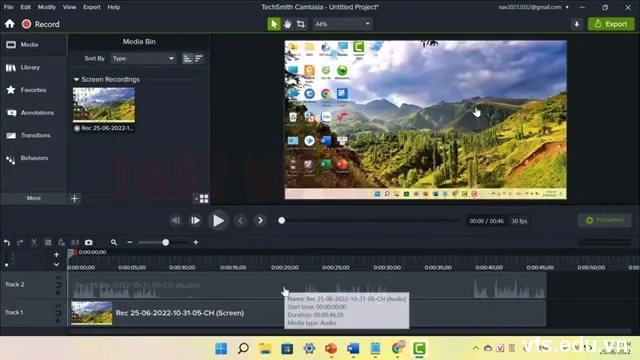Viewport: 640px width, 360px height.
Task: Go to Camtasia home screen icon
Action: coord(9,24)
